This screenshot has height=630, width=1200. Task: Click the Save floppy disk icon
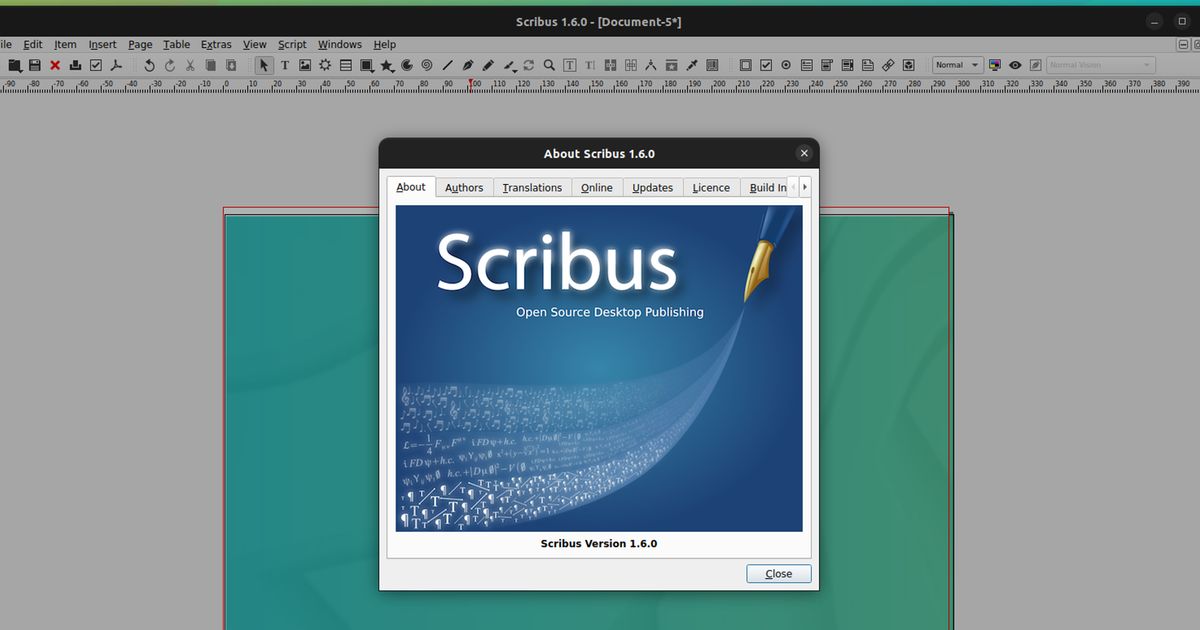click(x=34, y=65)
